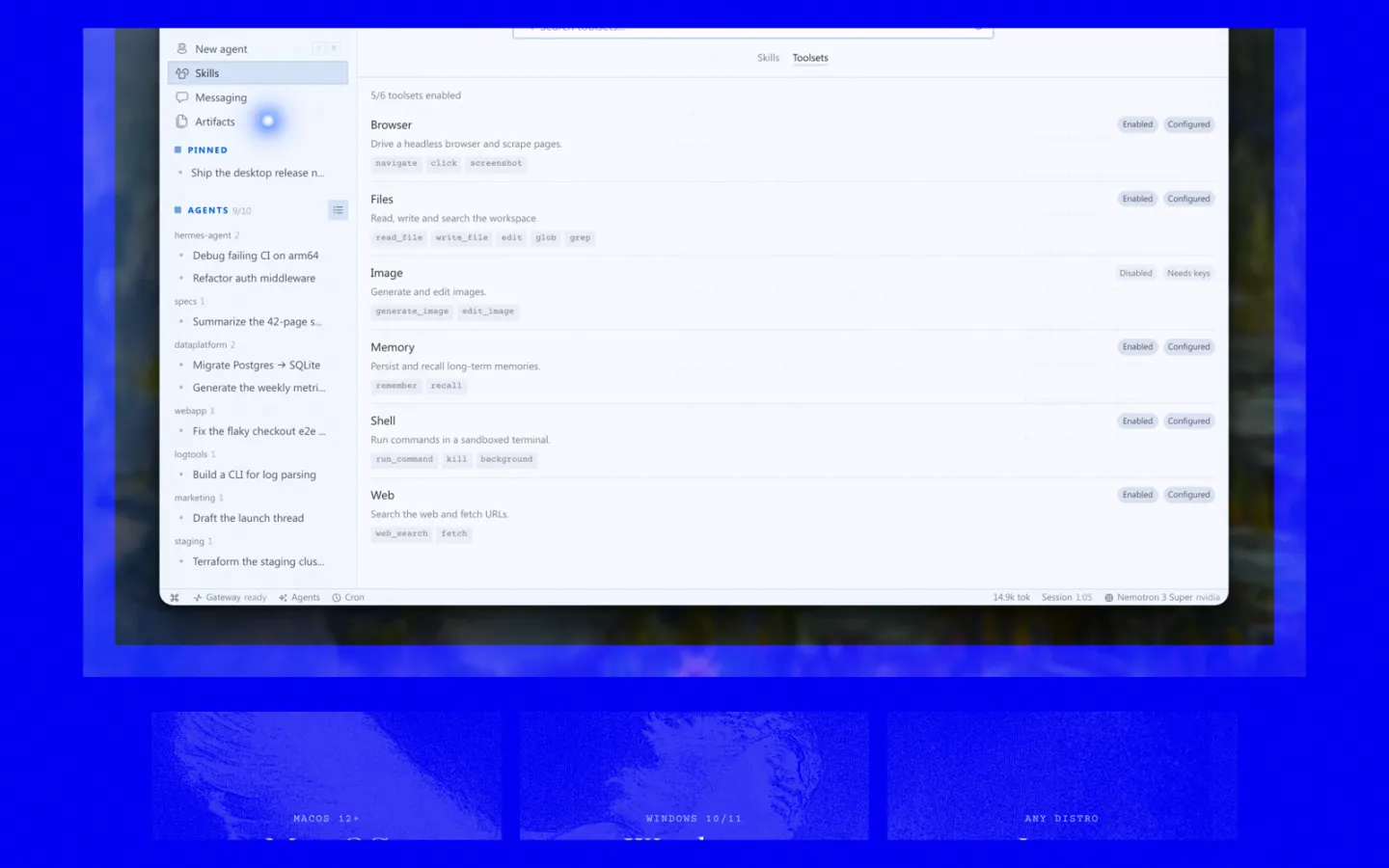Click the blue square beside PINNED
Viewport: 1389px width, 868px height.
point(177,150)
